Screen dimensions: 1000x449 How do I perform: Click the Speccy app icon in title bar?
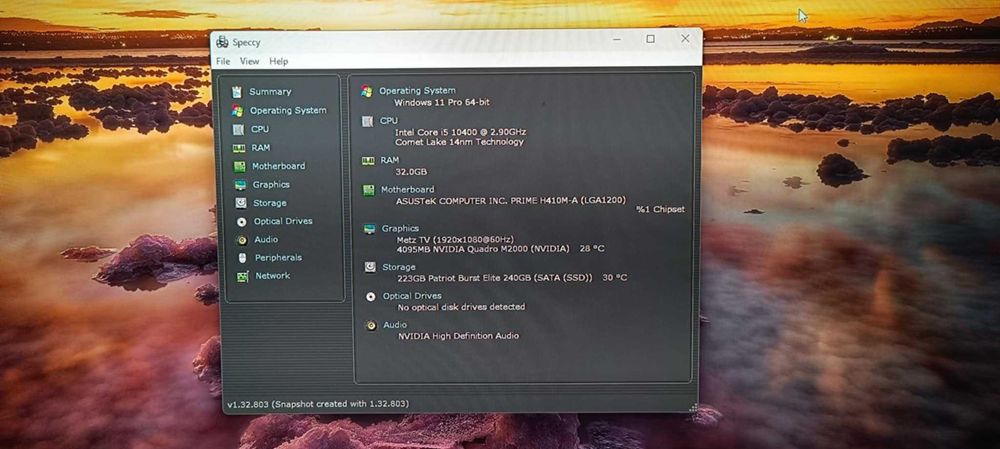(222, 42)
